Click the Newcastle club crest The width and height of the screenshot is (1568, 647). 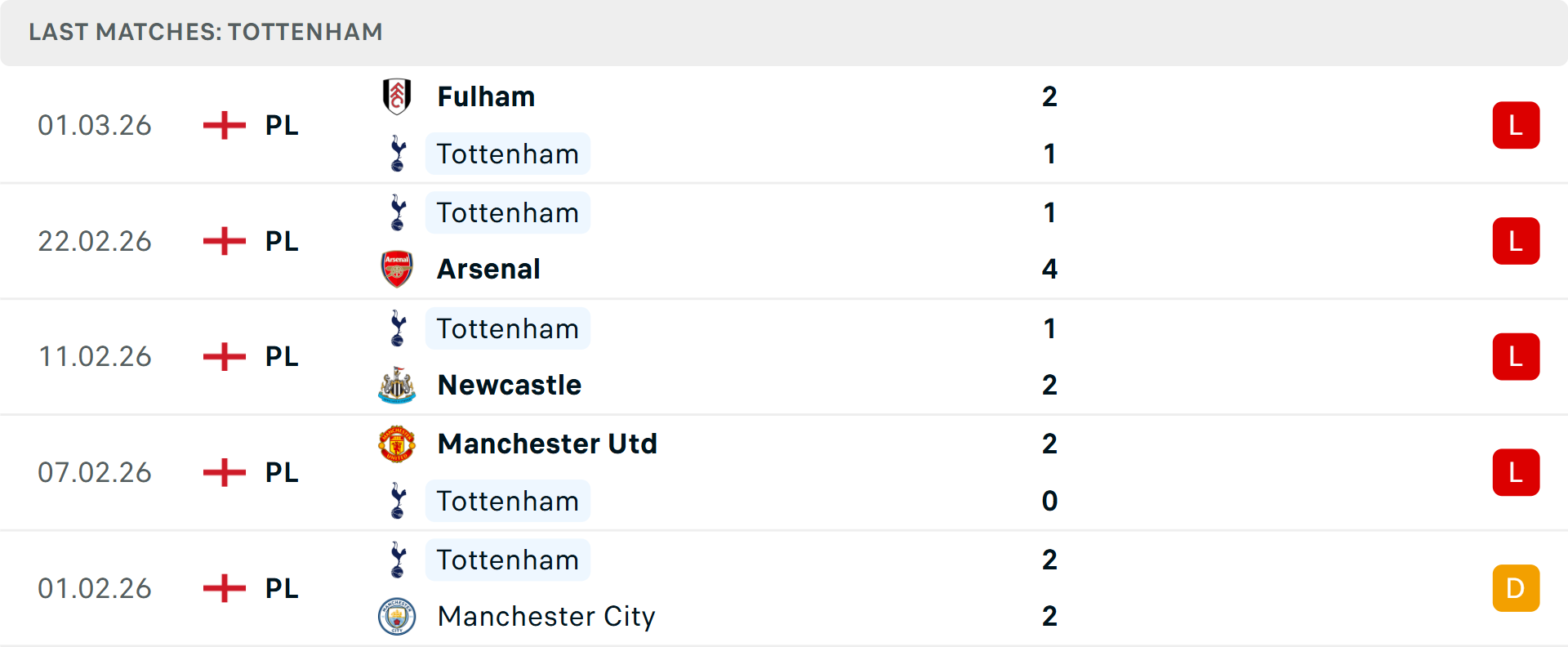pyautogui.click(x=398, y=385)
